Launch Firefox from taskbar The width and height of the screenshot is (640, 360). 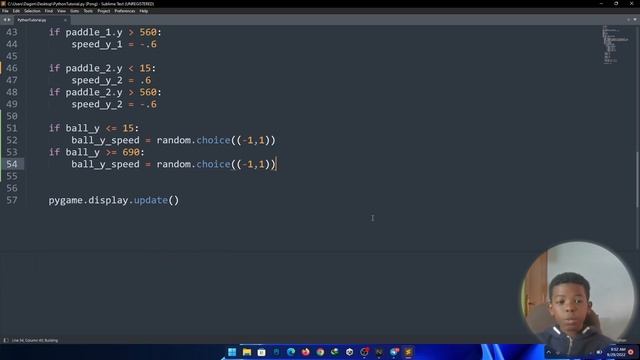[306, 352]
